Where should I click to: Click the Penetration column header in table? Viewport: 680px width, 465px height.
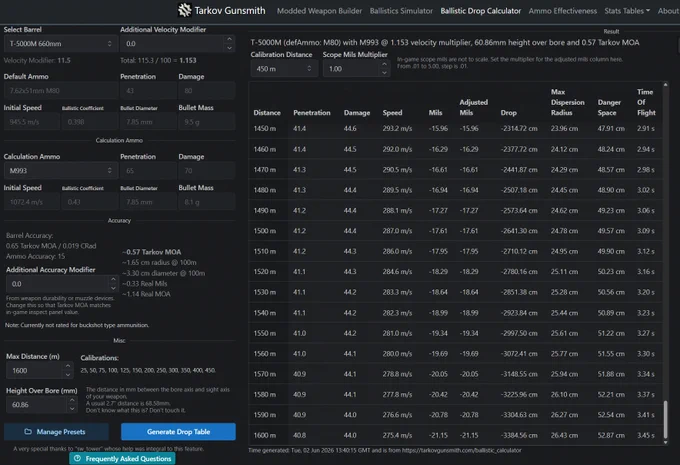(312, 113)
